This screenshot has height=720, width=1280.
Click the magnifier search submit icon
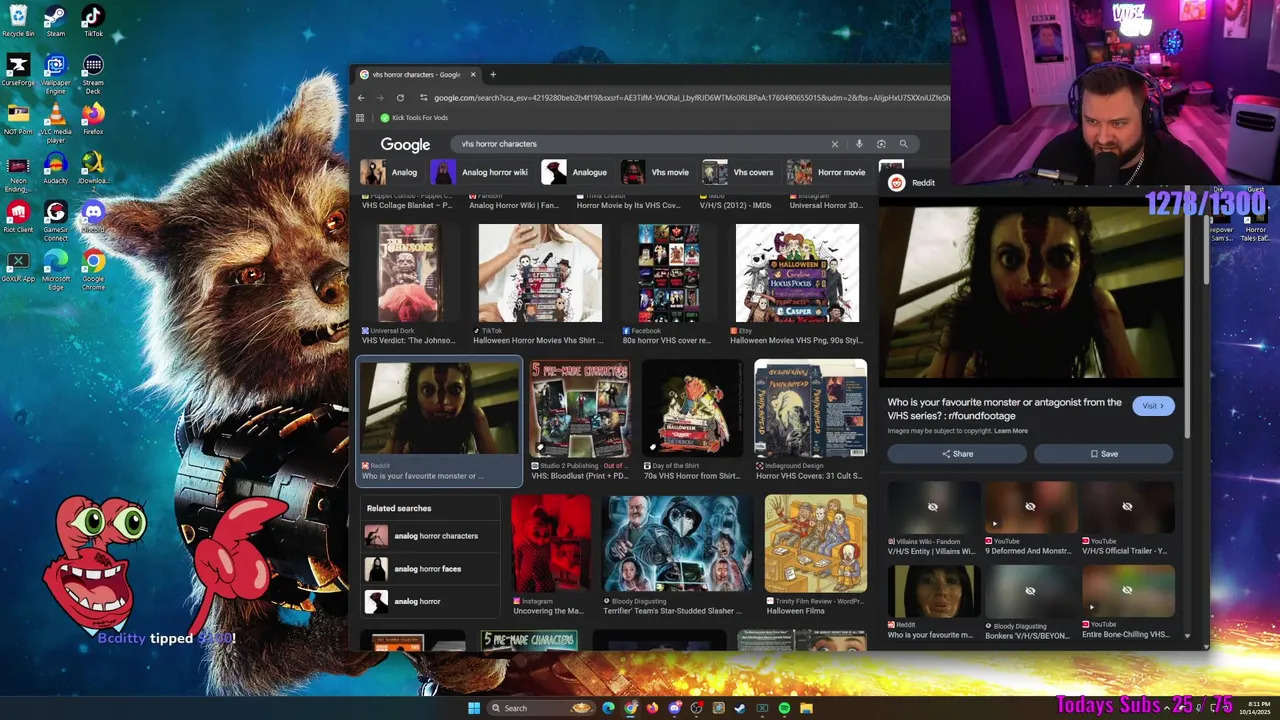[903, 144]
